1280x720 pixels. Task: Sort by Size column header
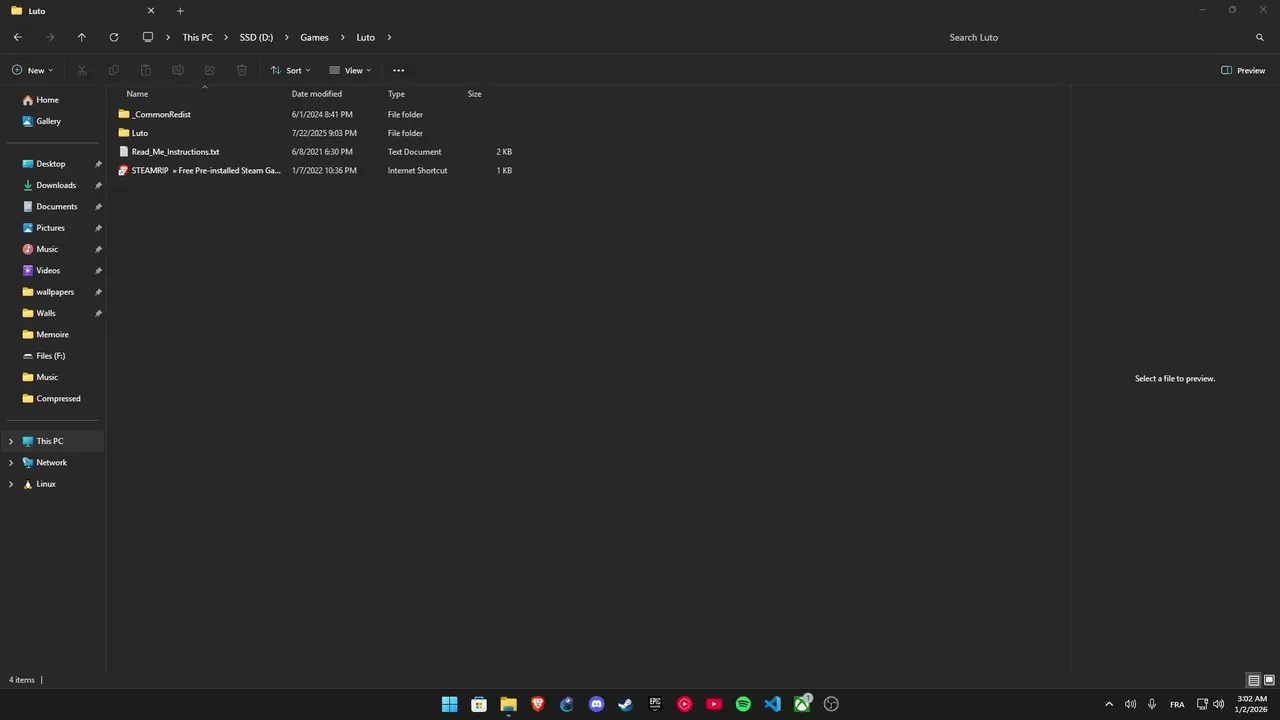coord(474,94)
